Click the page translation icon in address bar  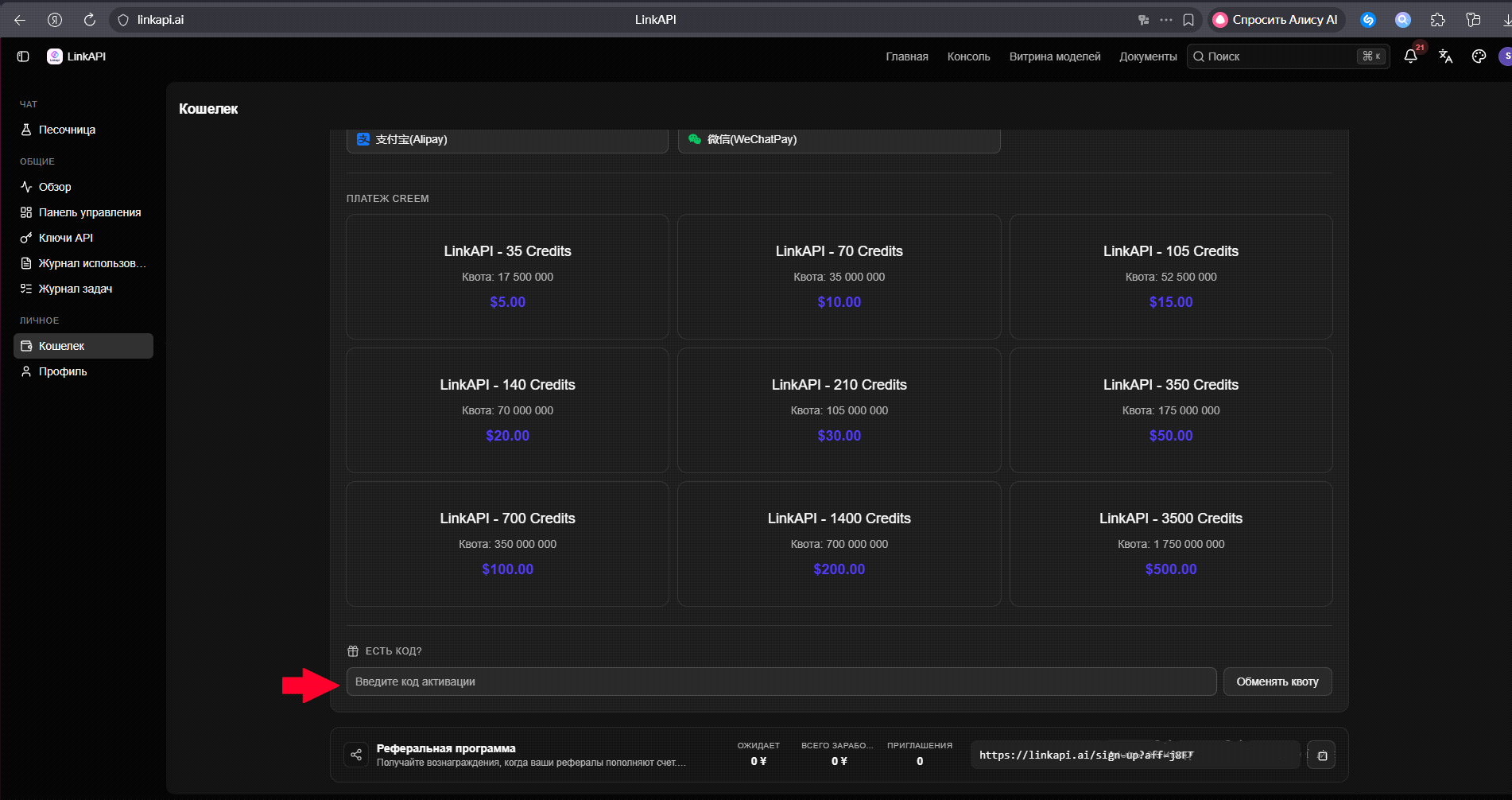point(1143,20)
